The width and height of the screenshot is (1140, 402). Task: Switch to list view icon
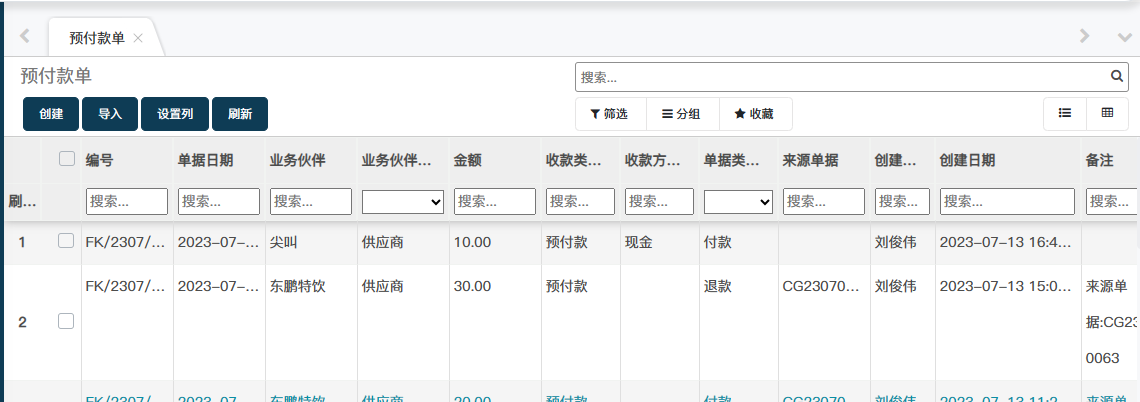1065,114
